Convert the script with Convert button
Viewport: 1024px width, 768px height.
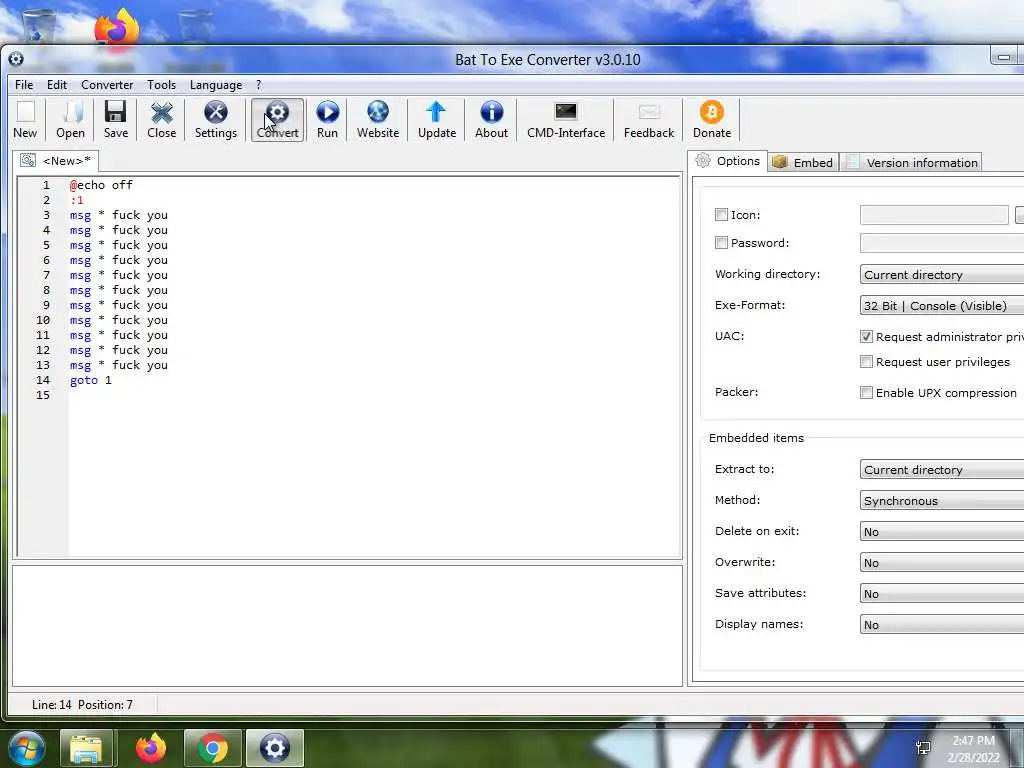point(278,120)
